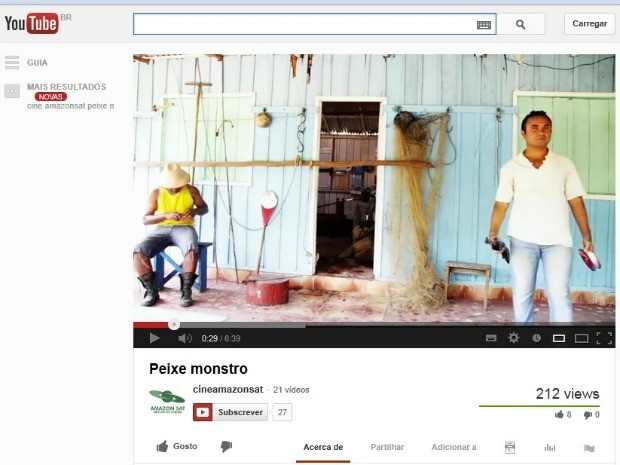Open player settings gear icon
The image size is (620, 465).
pos(514,338)
